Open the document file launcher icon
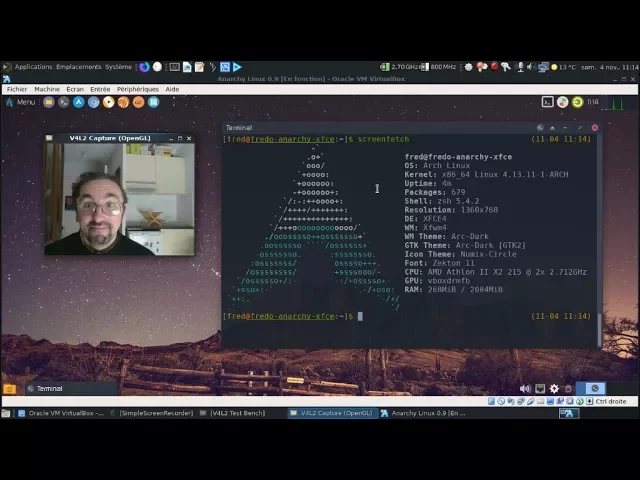Screen dimensions: 640x480 [187, 67]
